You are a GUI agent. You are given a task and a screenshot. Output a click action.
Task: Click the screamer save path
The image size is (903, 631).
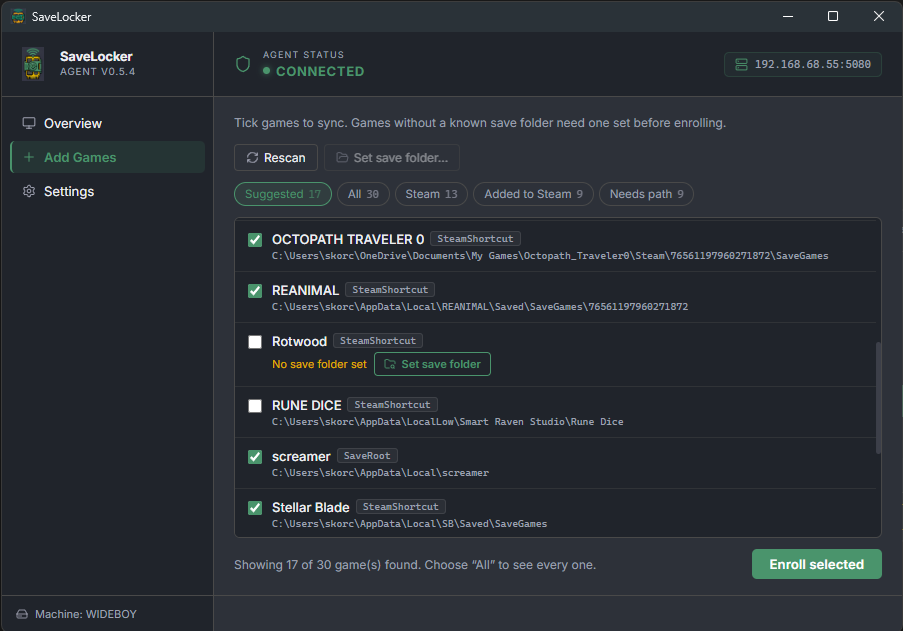(380, 473)
